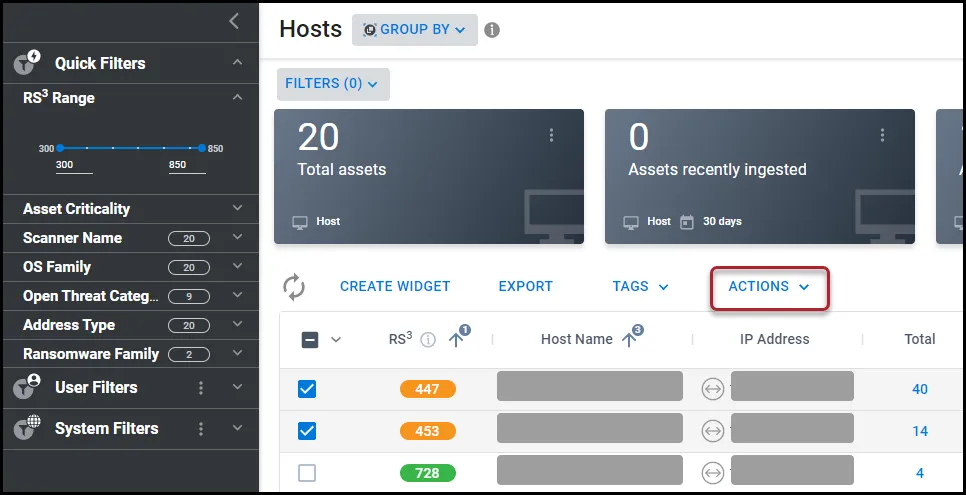Click Host monitor icon in recently ingested card

point(631,221)
